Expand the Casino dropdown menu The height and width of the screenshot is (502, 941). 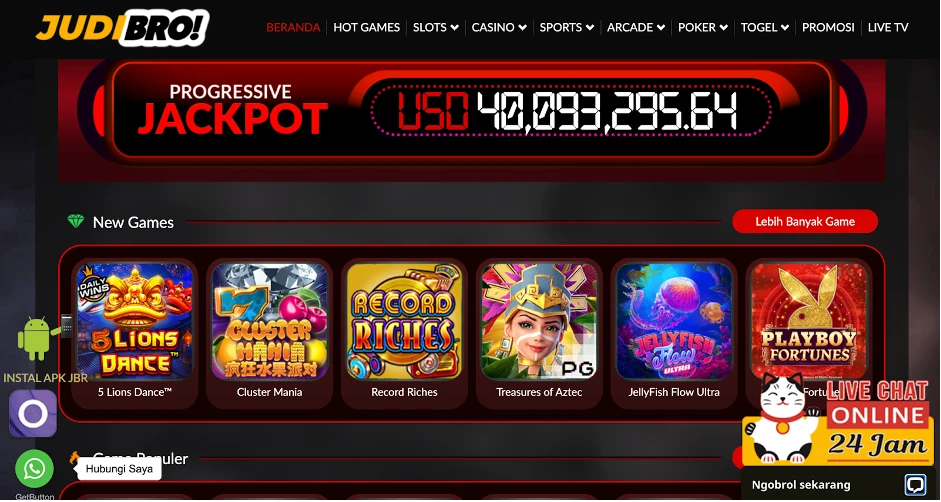click(499, 27)
